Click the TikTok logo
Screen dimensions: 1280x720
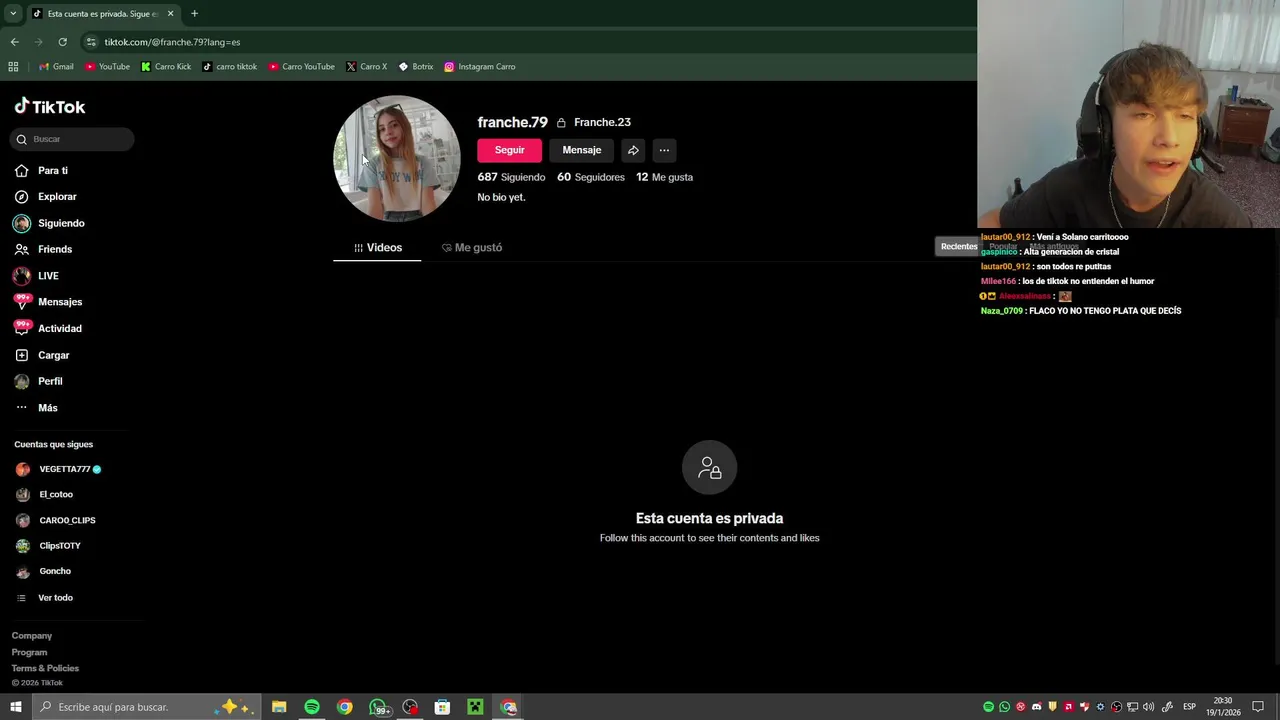coord(49,107)
